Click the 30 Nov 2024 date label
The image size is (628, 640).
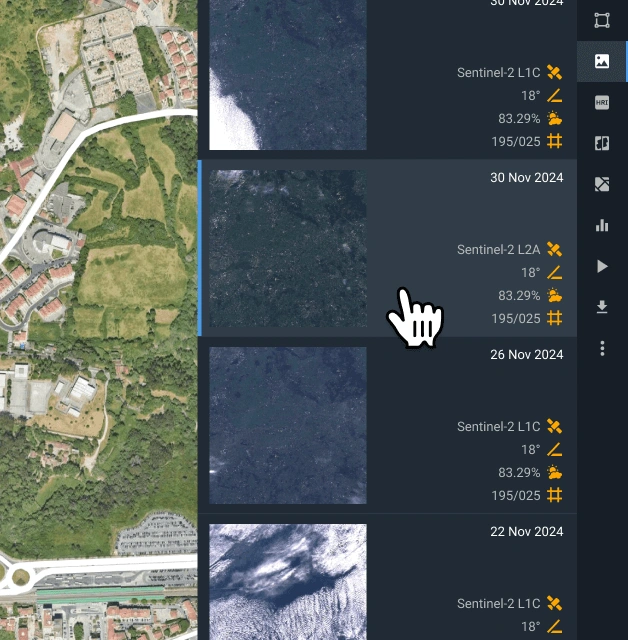pyautogui.click(x=526, y=178)
